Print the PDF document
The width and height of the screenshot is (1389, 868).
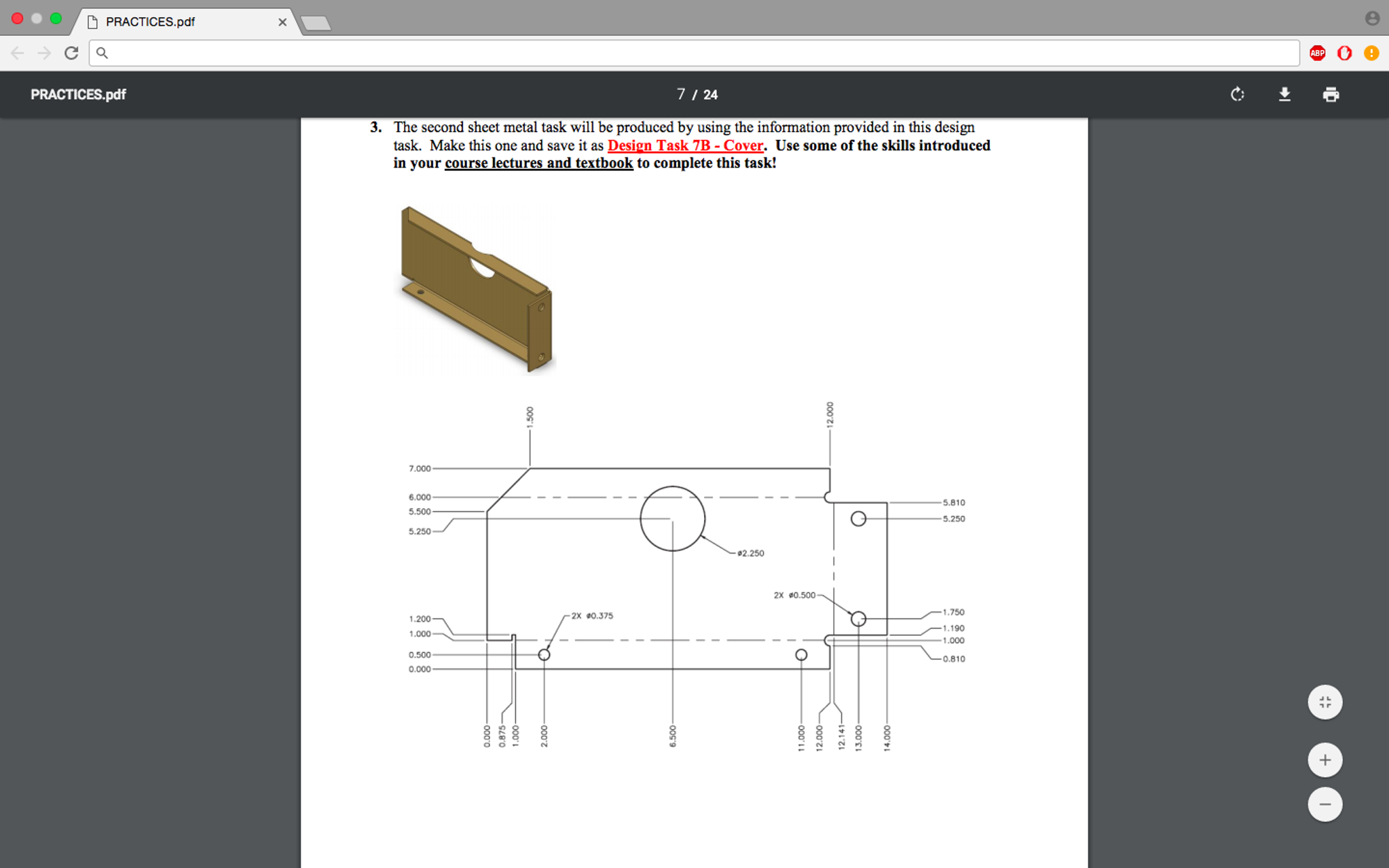[x=1330, y=94]
